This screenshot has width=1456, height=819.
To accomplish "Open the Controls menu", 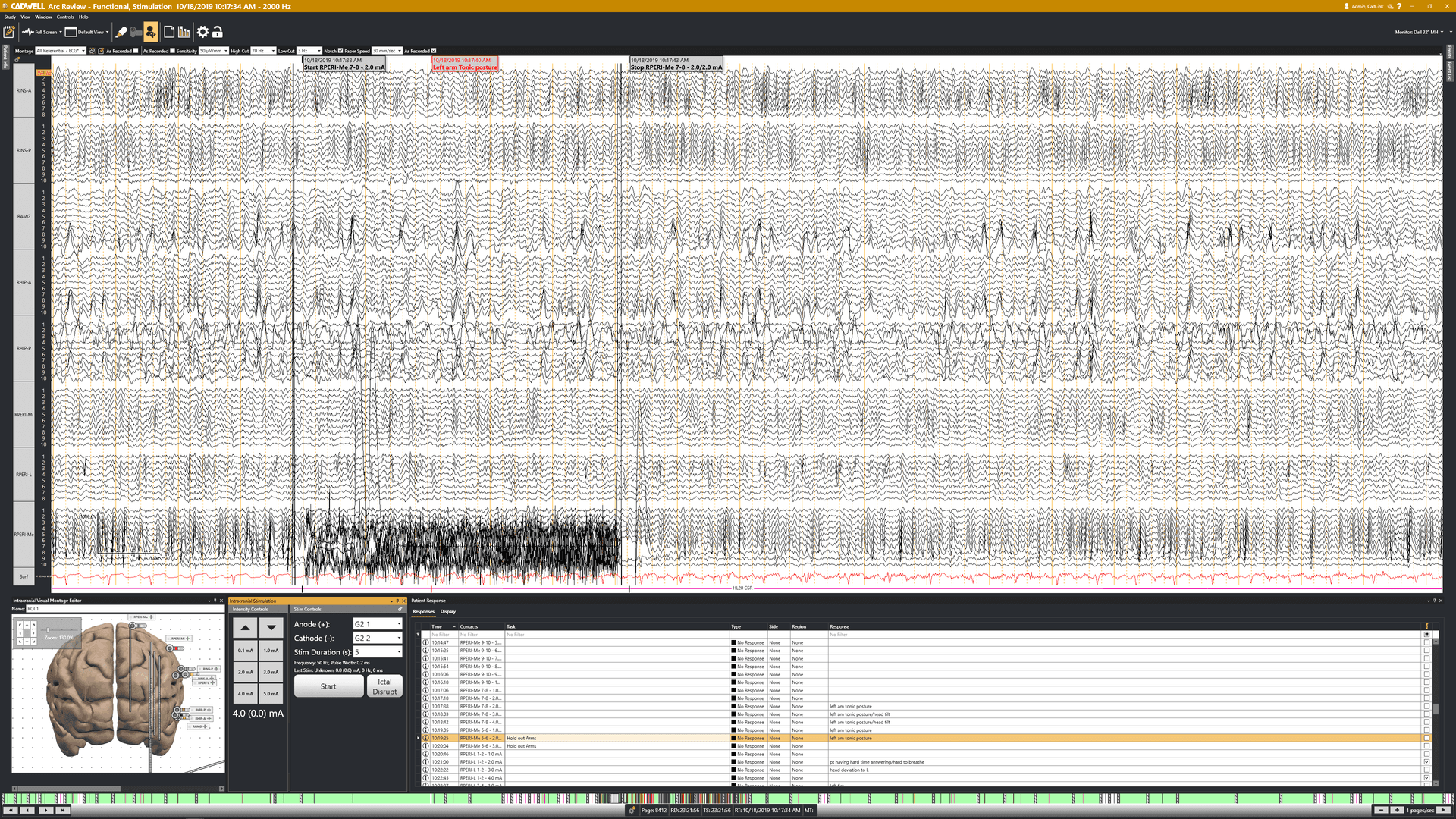I will [x=65, y=17].
